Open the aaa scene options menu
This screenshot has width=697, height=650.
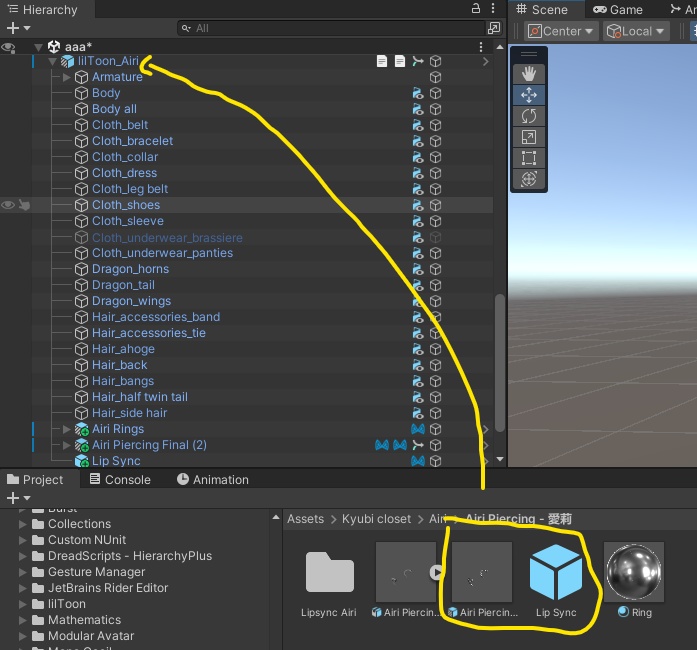click(481, 47)
